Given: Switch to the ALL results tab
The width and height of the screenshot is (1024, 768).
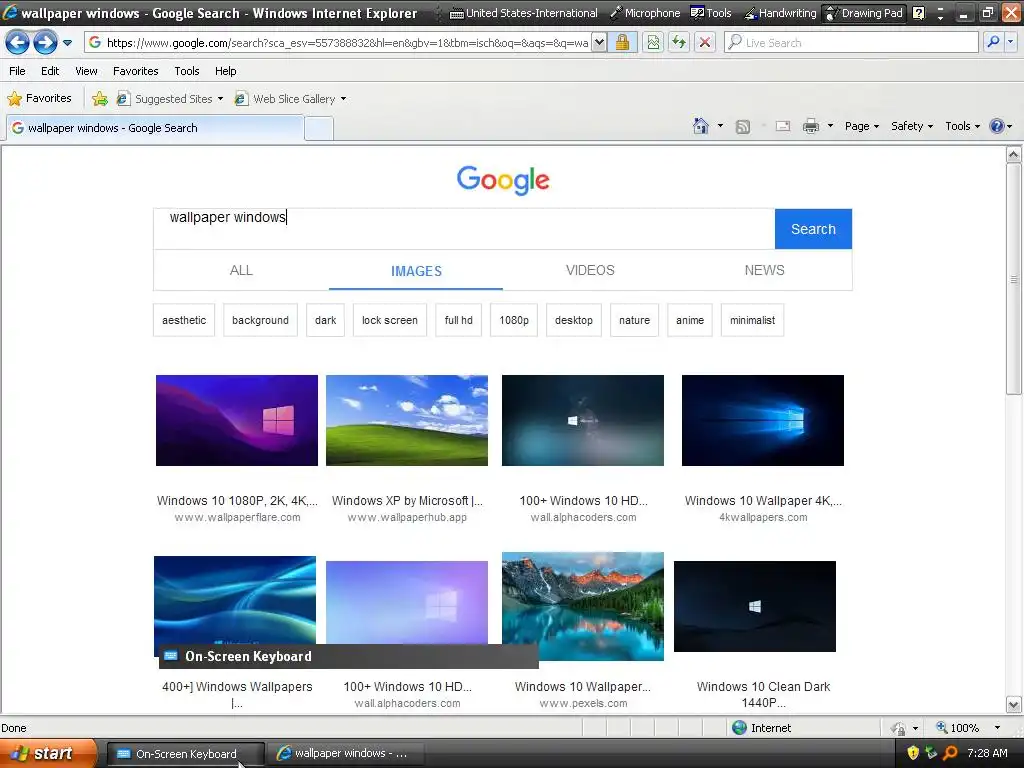Looking at the screenshot, I should click(x=241, y=270).
